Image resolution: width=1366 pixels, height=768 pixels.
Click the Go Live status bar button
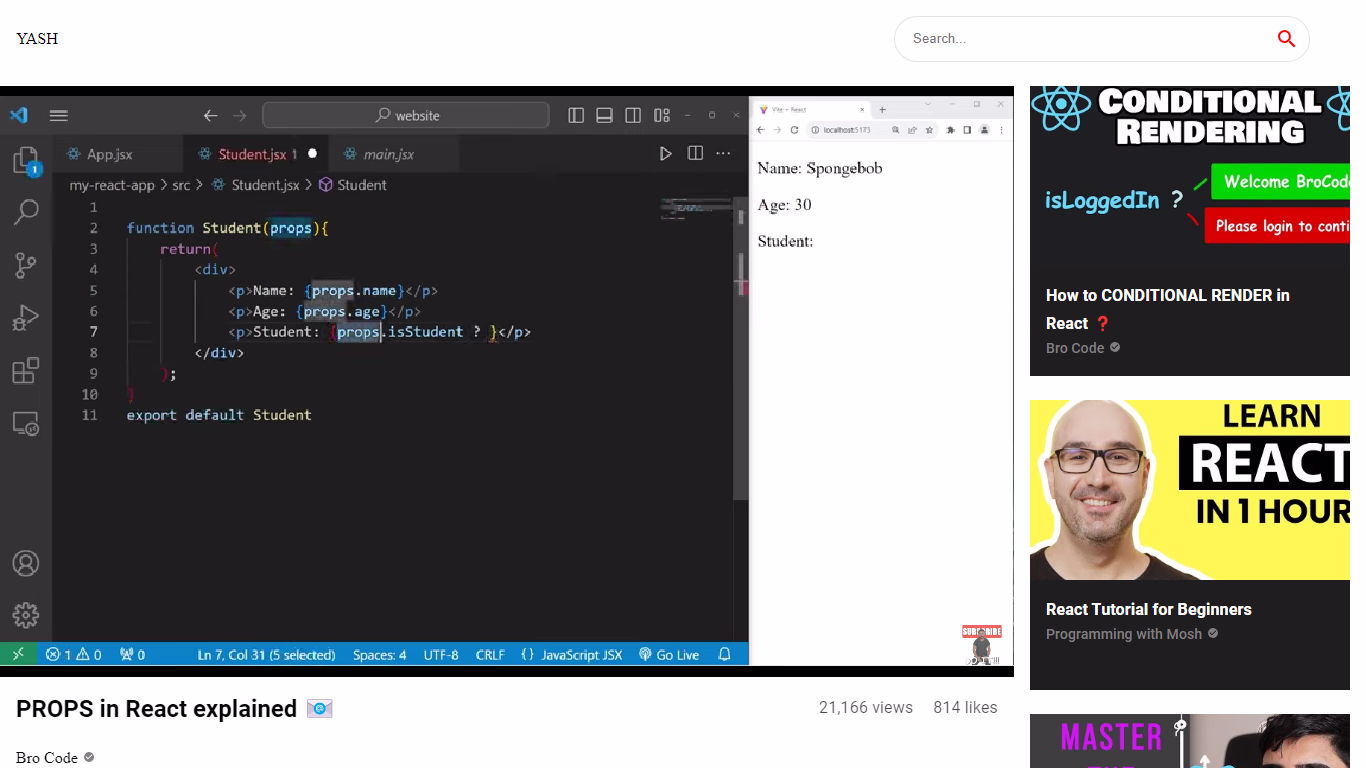pos(669,655)
